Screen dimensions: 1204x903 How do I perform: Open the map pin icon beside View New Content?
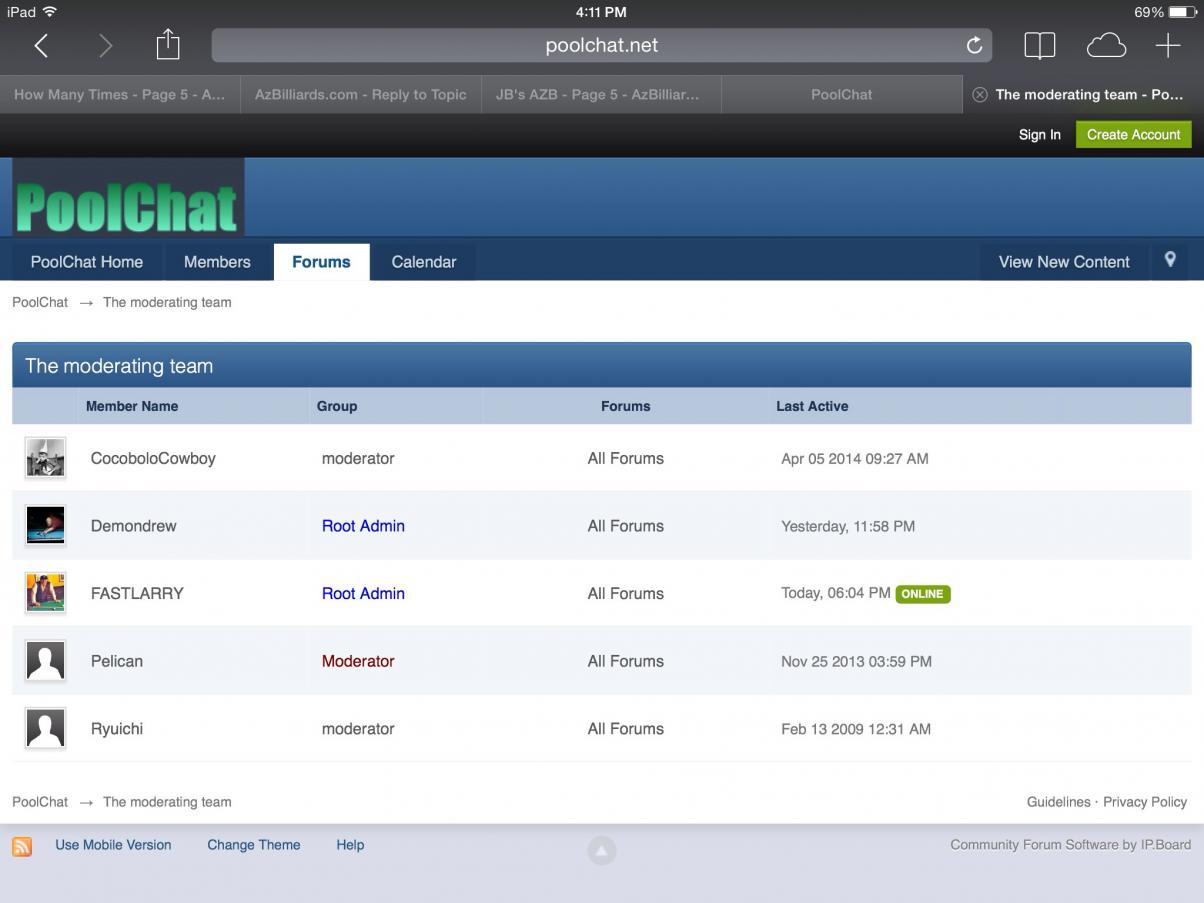1170,260
